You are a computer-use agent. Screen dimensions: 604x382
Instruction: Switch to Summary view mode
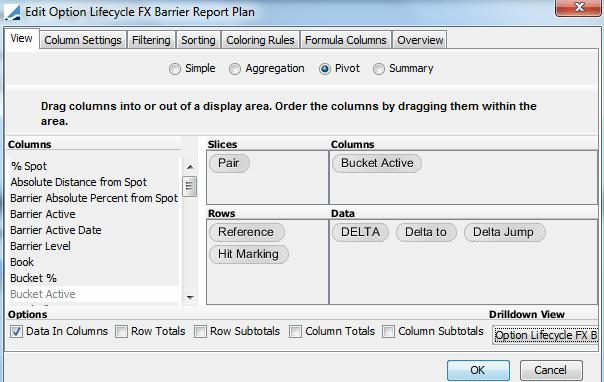point(379,69)
